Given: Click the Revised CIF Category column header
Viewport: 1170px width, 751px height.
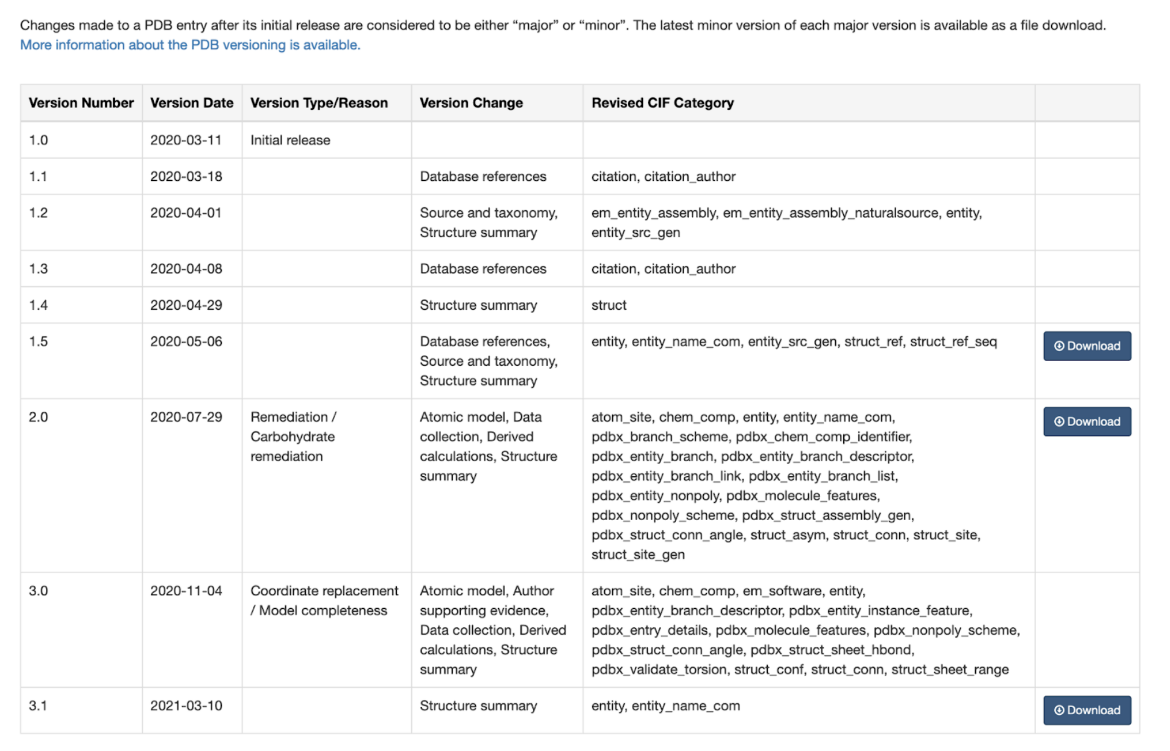Looking at the screenshot, I should pos(662,103).
